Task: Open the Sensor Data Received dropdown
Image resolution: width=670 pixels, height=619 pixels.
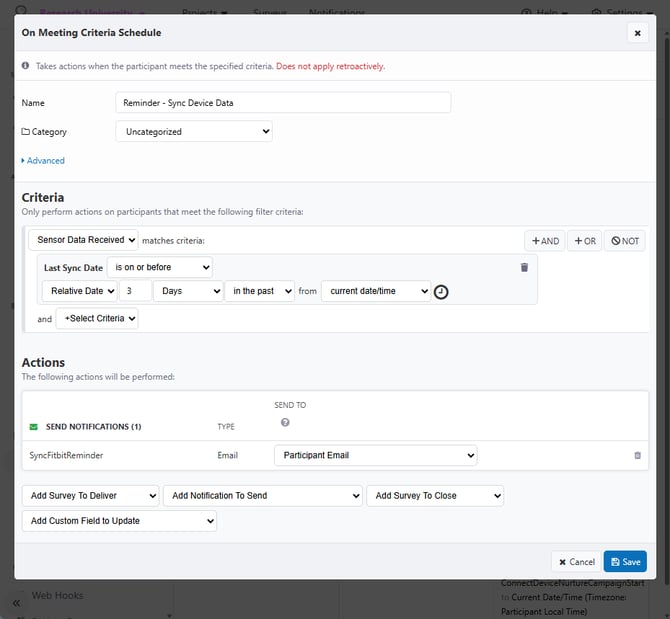Action: click(x=83, y=240)
